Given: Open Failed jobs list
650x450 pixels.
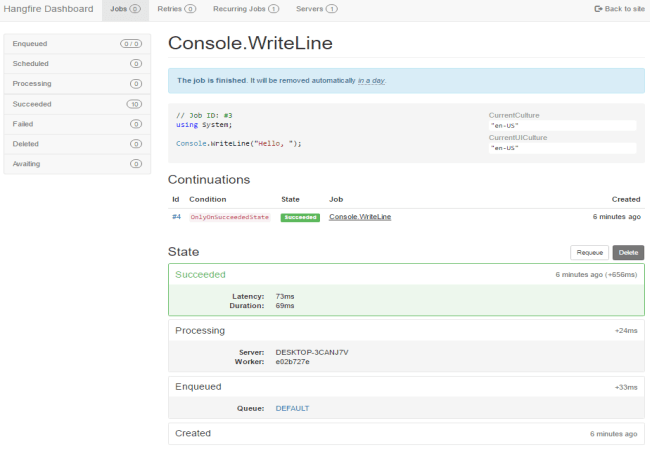Looking at the screenshot, I should point(75,124).
